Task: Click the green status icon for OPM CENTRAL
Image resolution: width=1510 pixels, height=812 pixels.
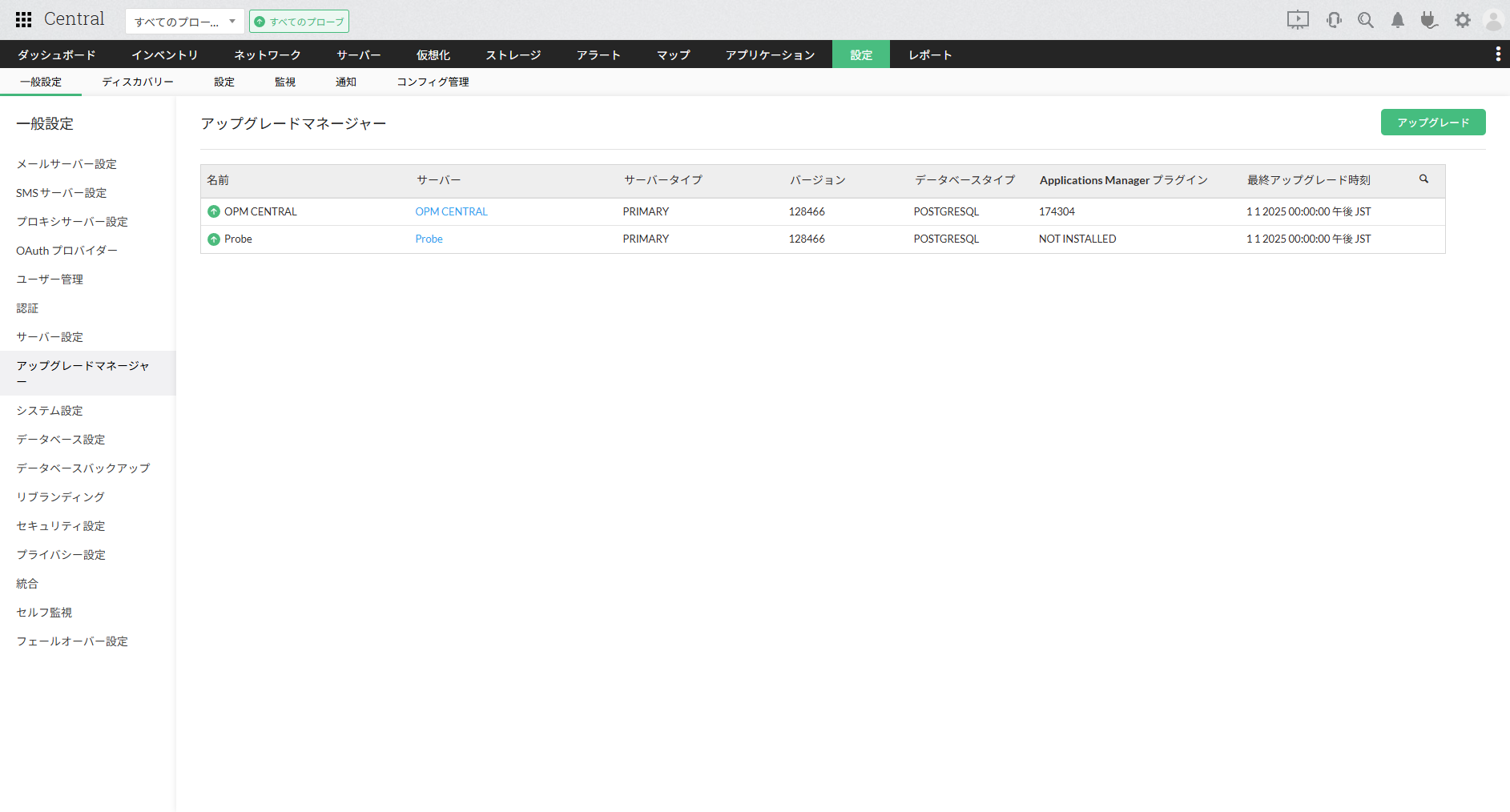Action: click(x=214, y=211)
